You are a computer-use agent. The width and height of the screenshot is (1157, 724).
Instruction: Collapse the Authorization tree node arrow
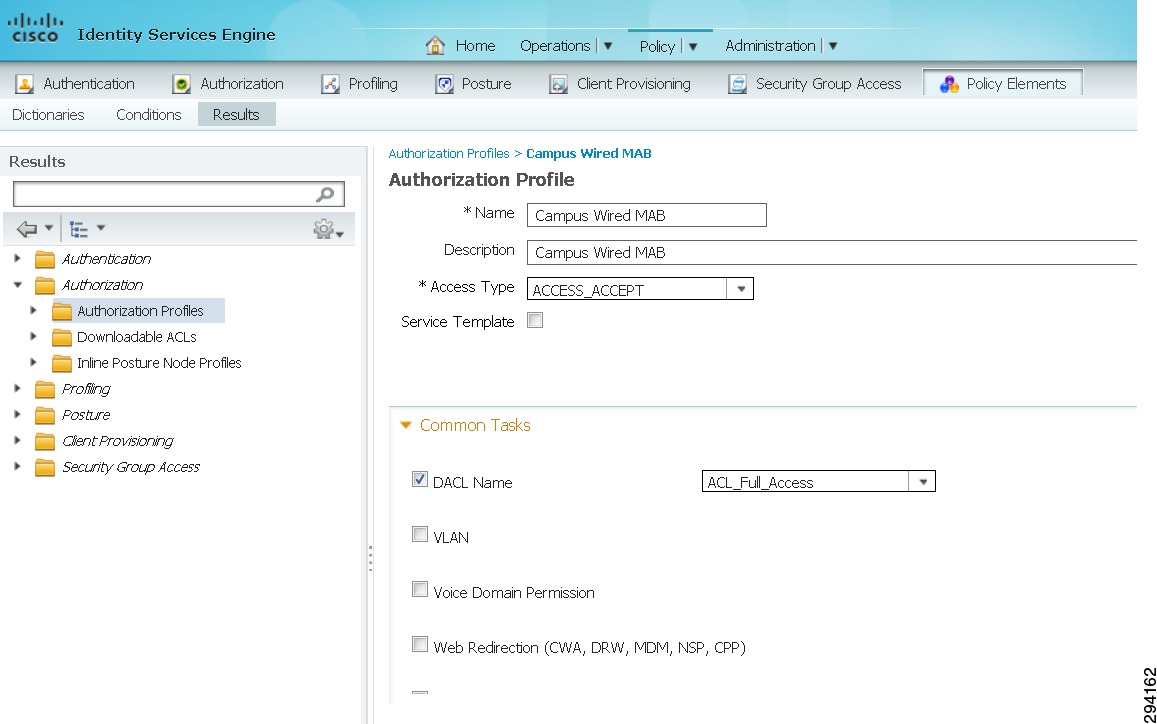[18, 284]
